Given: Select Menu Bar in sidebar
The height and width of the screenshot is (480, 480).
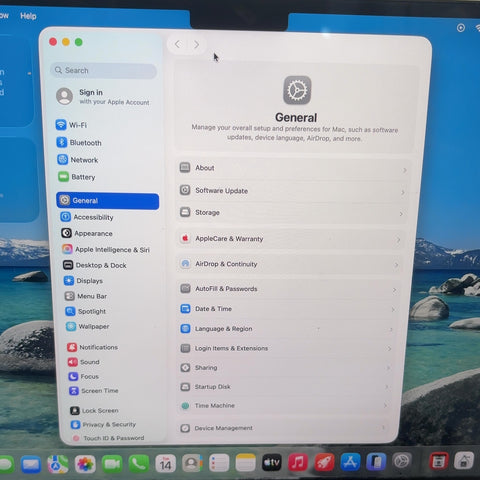Looking at the screenshot, I should (86, 296).
